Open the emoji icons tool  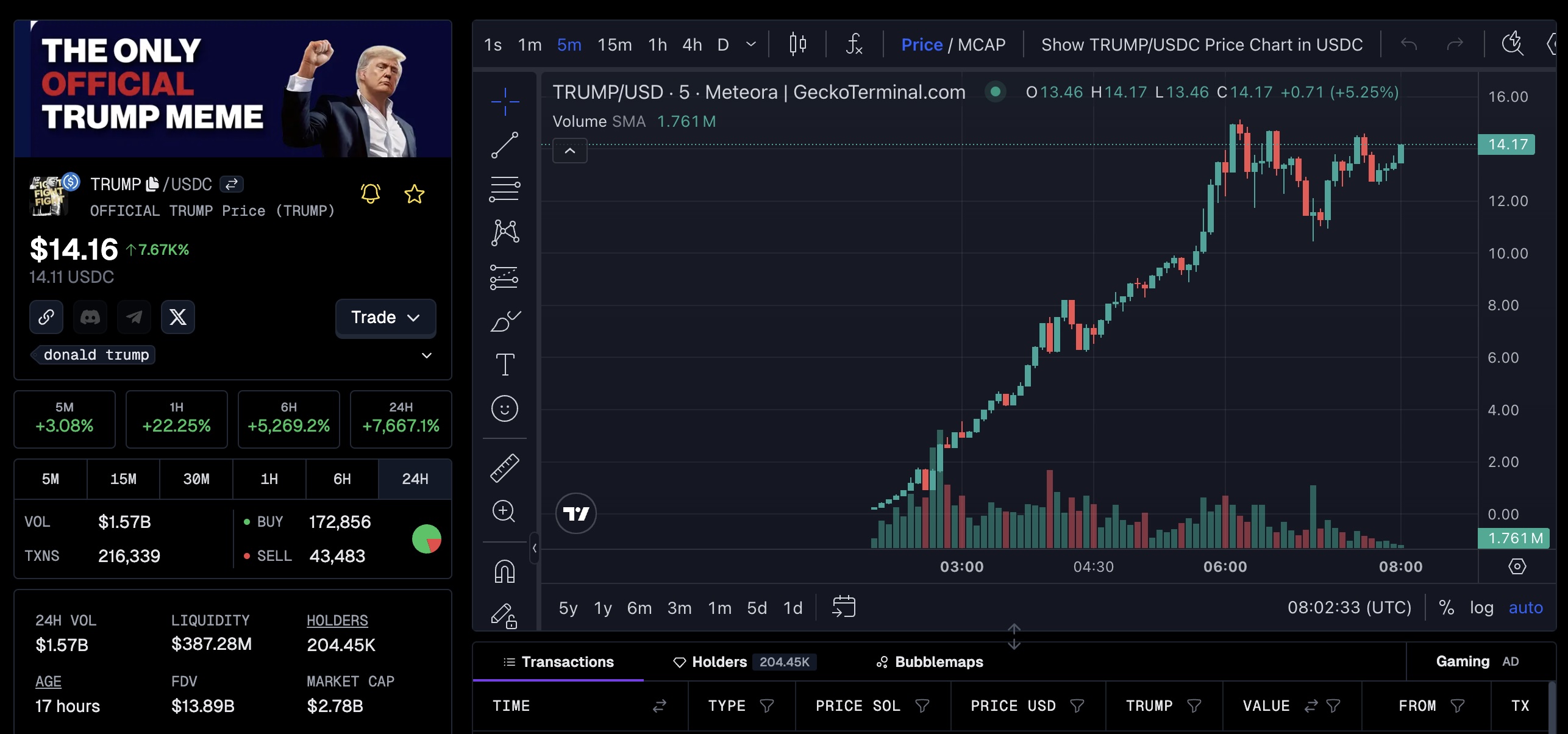[x=505, y=408]
